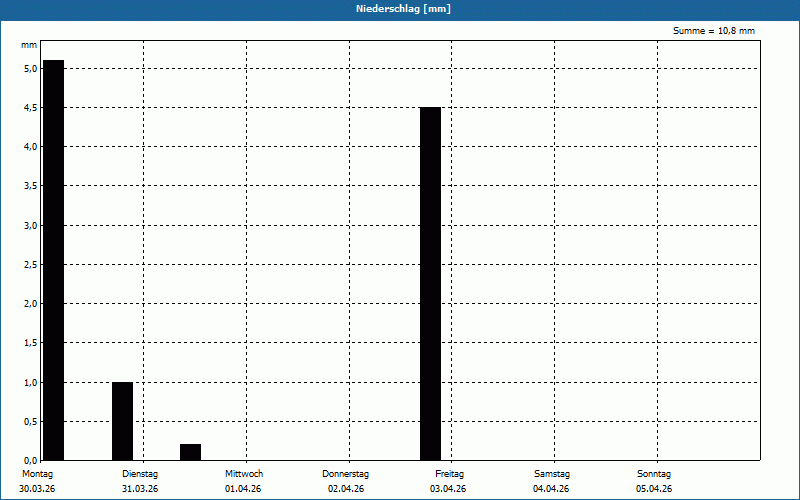
Task: Click the 0,5 y-axis value
Action: [x=31, y=421]
